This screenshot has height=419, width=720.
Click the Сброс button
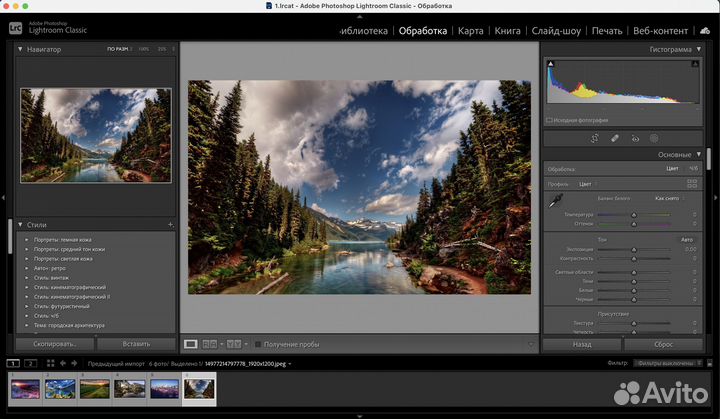pos(664,344)
